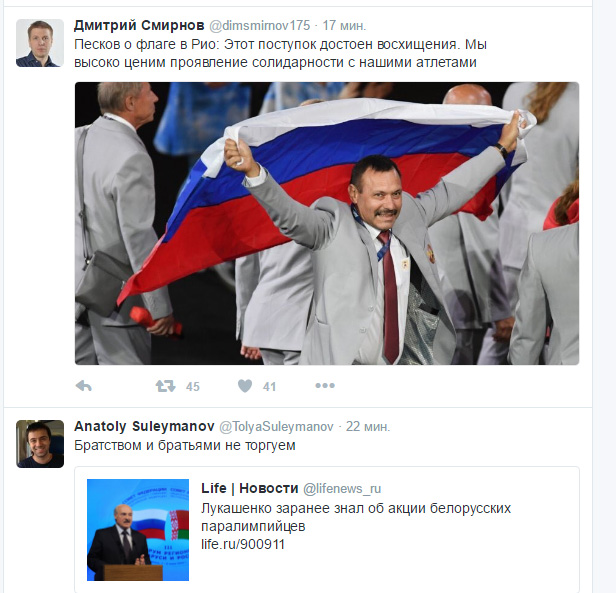Open the three-dot more options menu
The height and width of the screenshot is (593, 616).
(325, 386)
